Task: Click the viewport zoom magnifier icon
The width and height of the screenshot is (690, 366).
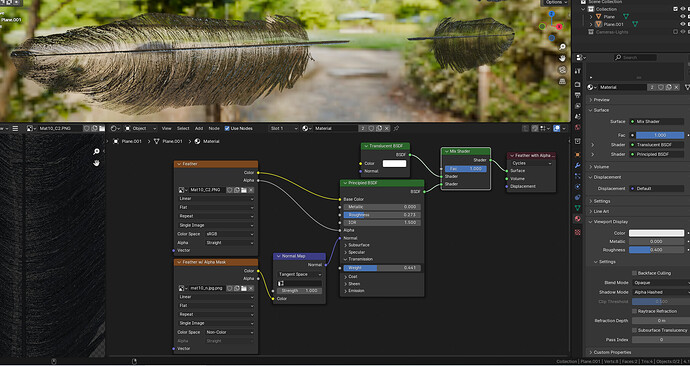Action: 562,47
